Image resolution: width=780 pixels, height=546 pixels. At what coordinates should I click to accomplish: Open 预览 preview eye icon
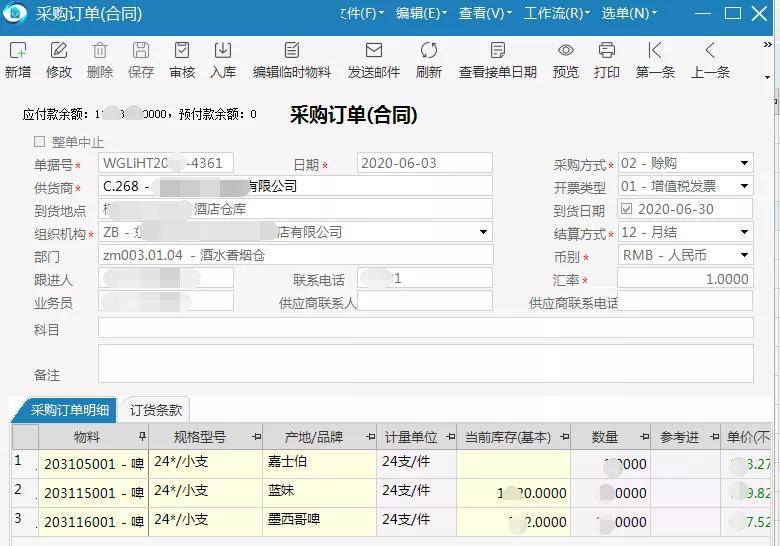pos(566,50)
